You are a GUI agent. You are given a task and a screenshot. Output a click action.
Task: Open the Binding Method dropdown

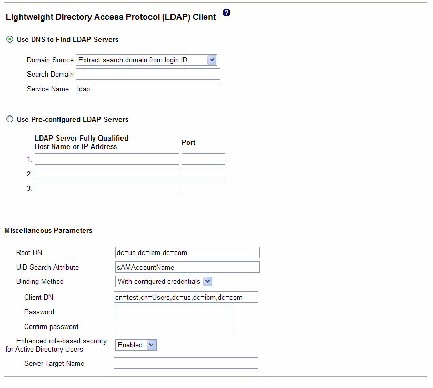163,281
